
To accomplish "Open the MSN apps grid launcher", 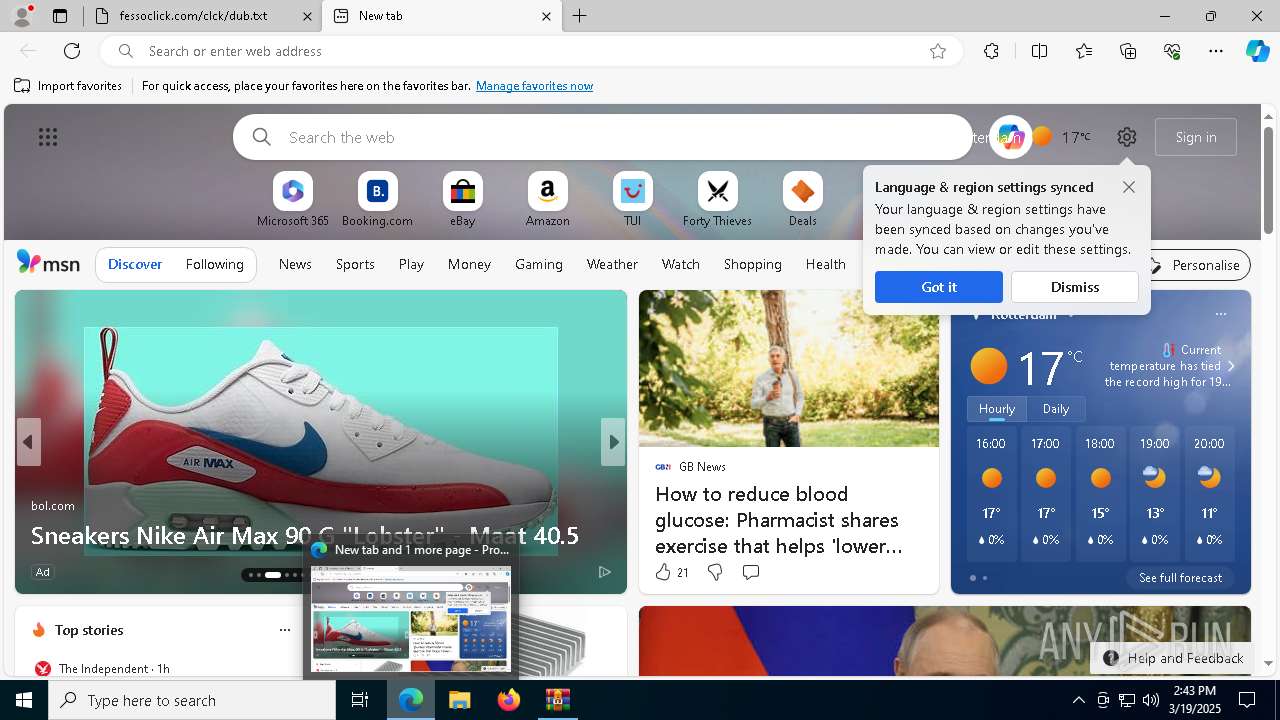I will [x=48, y=137].
